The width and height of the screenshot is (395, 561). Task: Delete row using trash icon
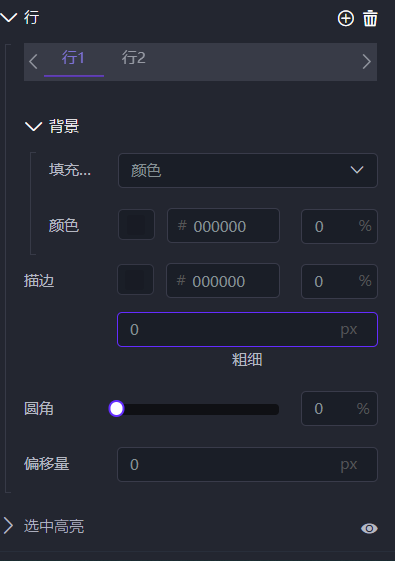coord(370,18)
